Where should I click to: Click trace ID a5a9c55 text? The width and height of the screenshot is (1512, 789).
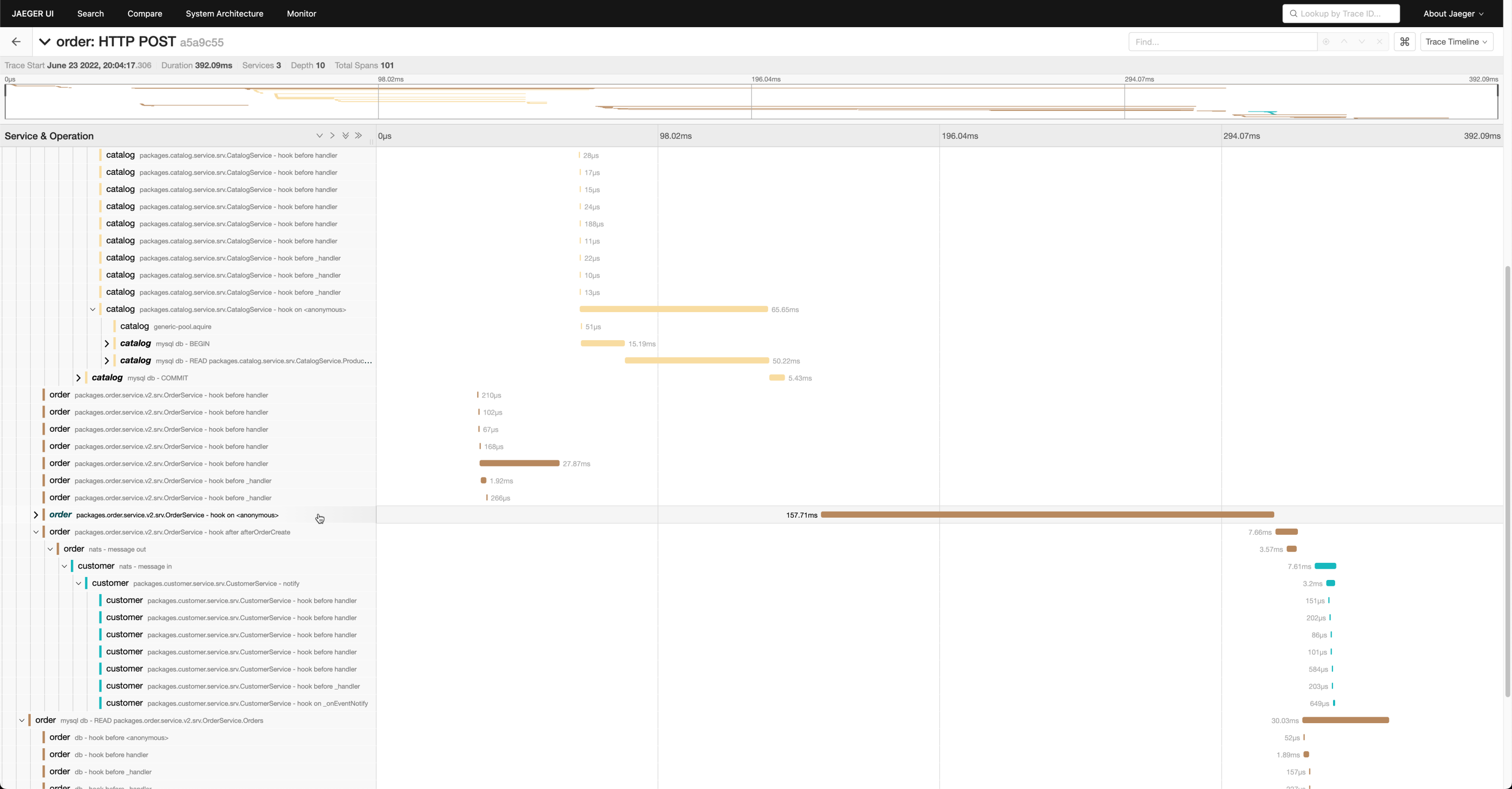[202, 42]
